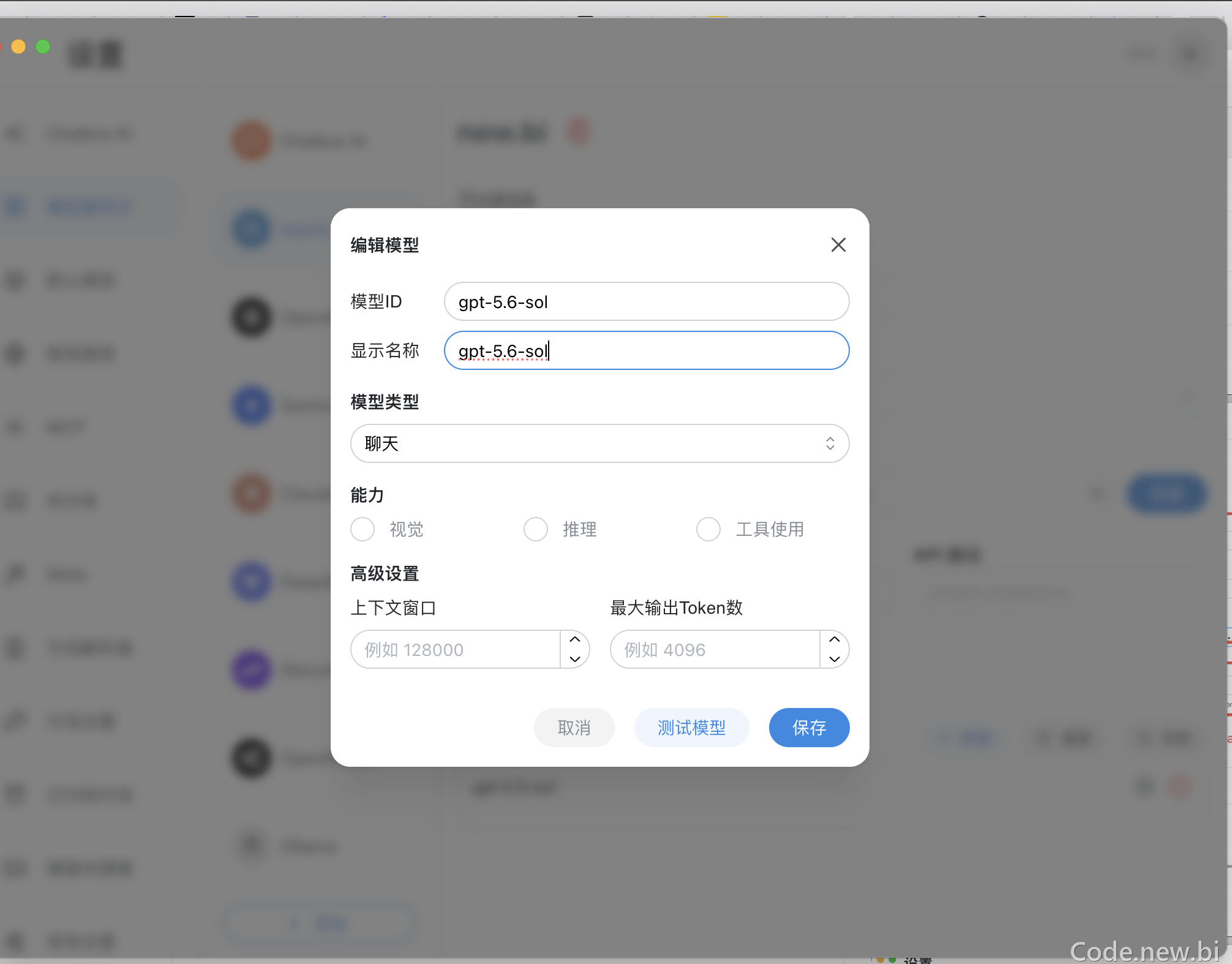Run the 测试模型 button
Screen dimensions: 1232x964
692,728
